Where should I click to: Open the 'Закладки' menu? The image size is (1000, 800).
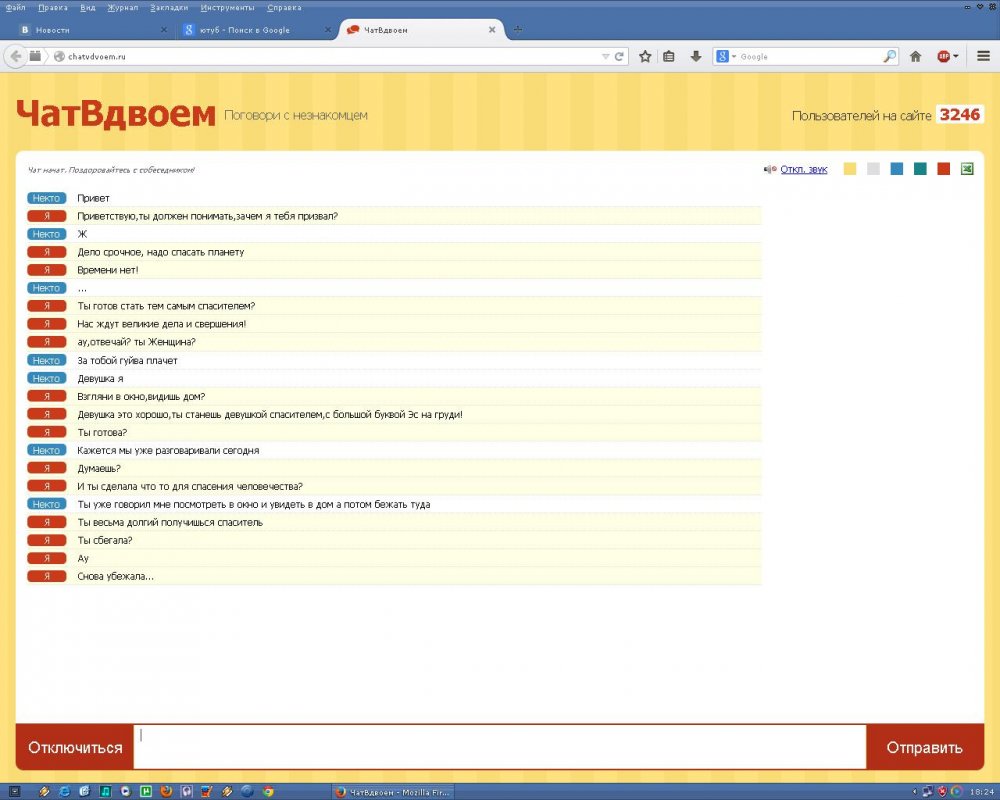168,7
